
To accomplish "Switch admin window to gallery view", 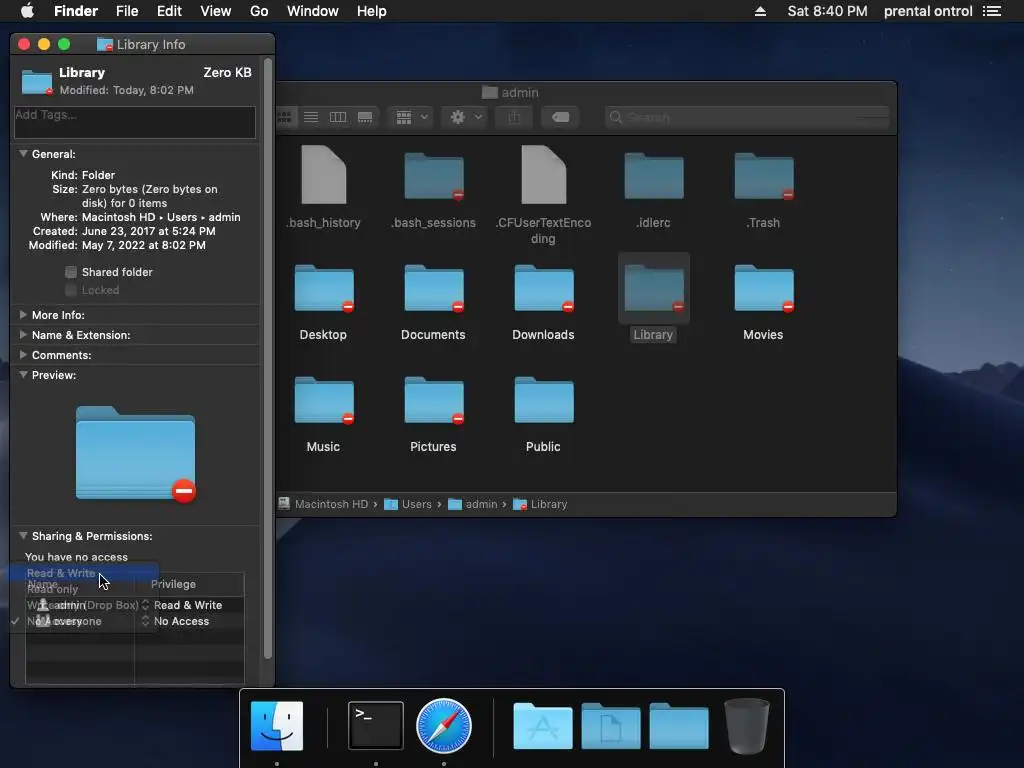I will 365,117.
